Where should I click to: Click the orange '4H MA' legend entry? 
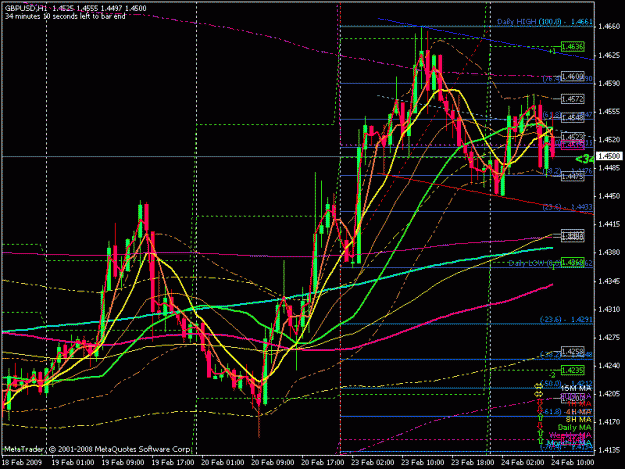click(x=579, y=412)
